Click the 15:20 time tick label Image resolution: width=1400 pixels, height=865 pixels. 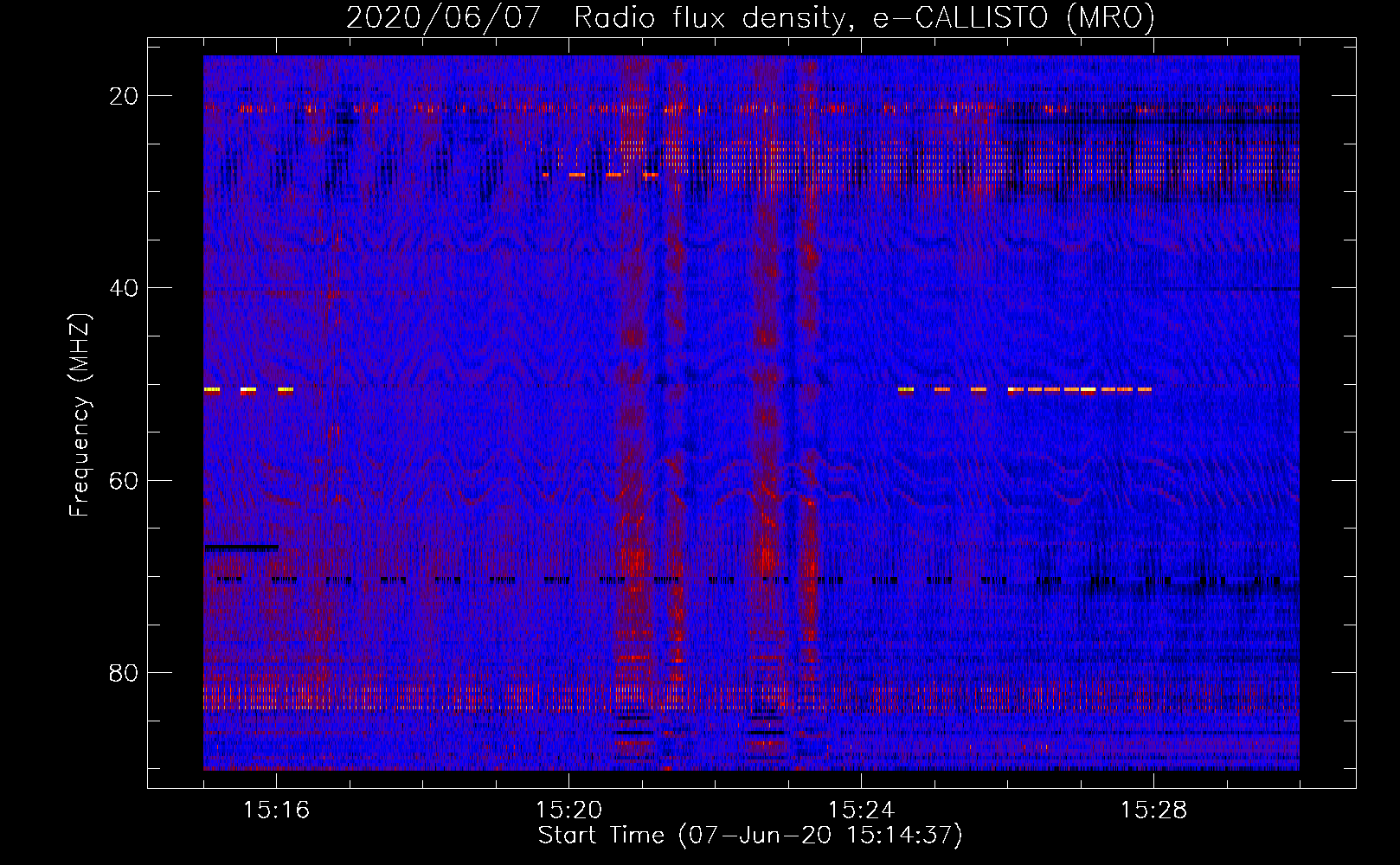tap(568, 810)
